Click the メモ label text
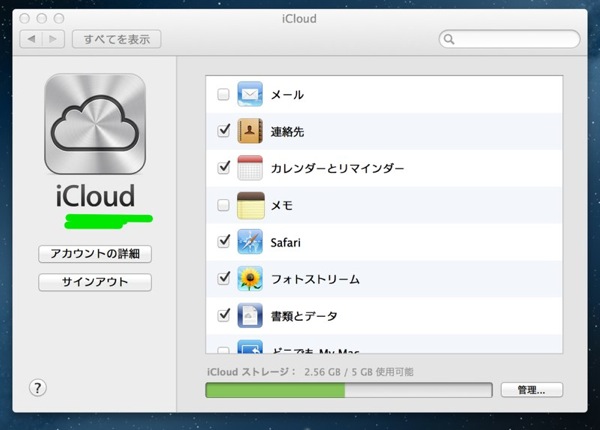This screenshot has width=600, height=430. coord(282,205)
